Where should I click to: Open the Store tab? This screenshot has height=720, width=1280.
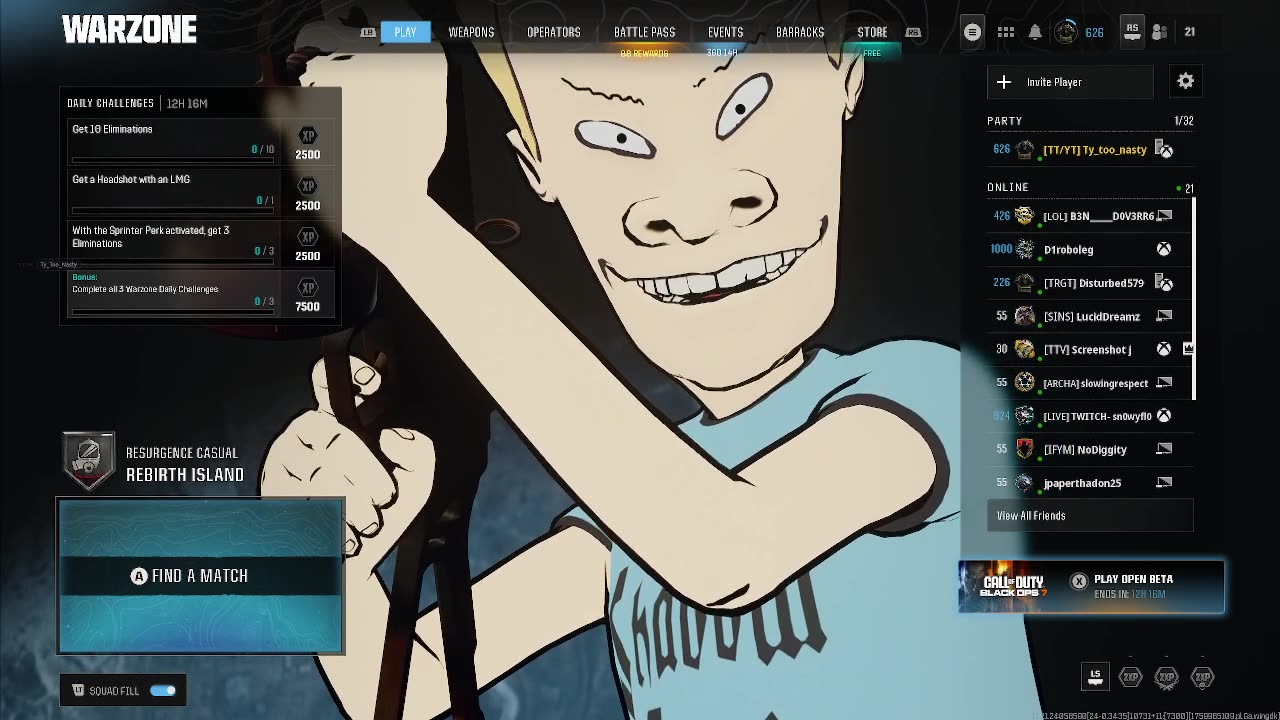(872, 32)
